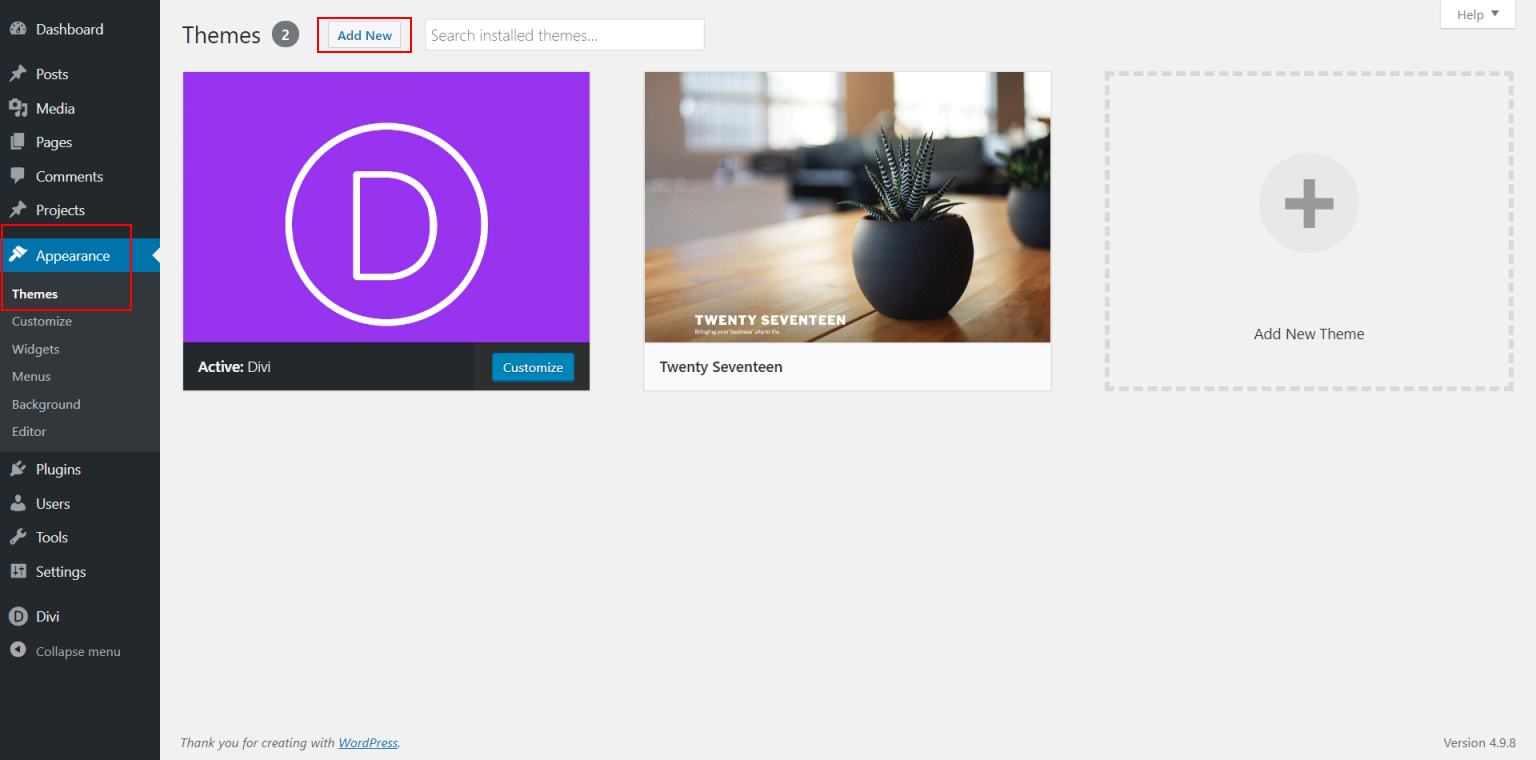Click the plus icon in Add New Theme
This screenshot has width=1536, height=760.
coord(1308,203)
